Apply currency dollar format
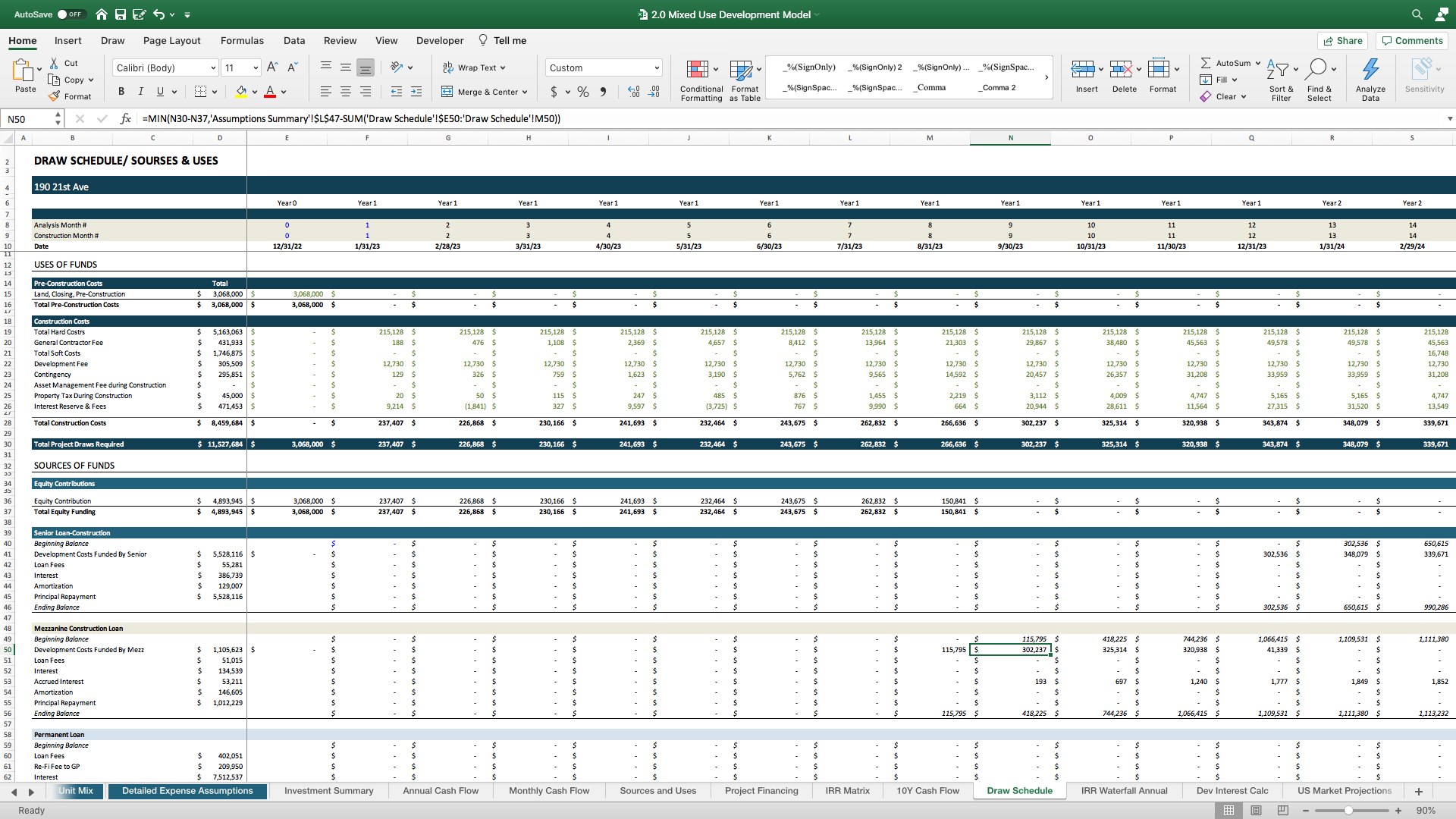1456x819 pixels. pyautogui.click(x=554, y=92)
